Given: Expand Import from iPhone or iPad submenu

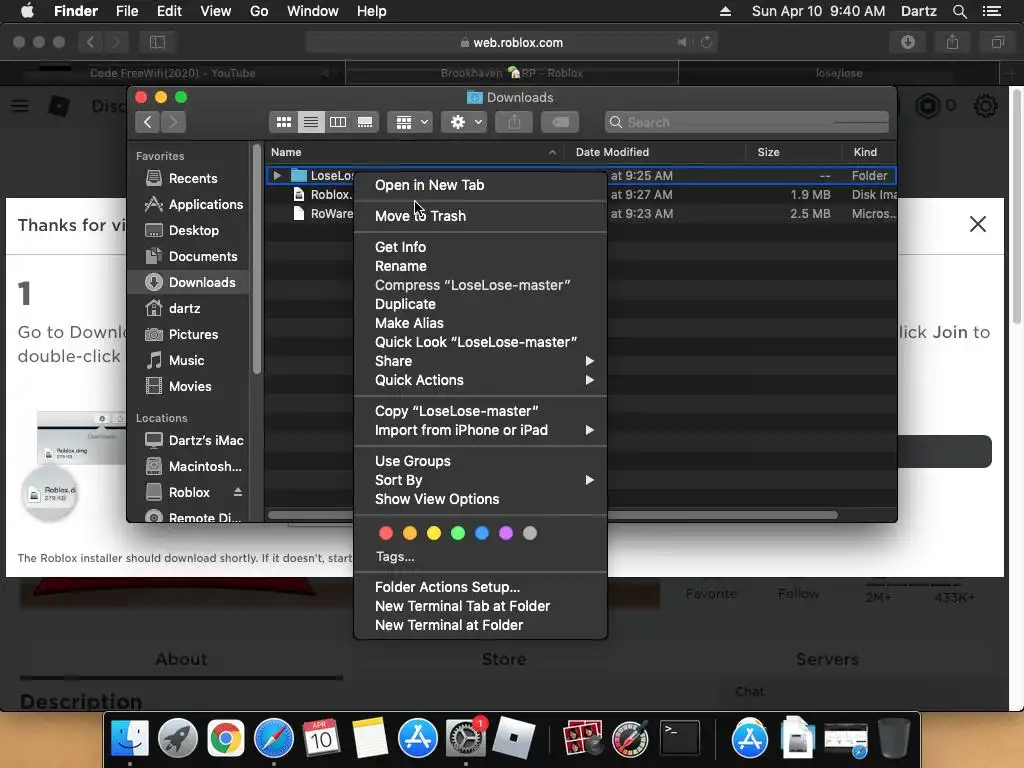Looking at the screenshot, I should (x=481, y=430).
